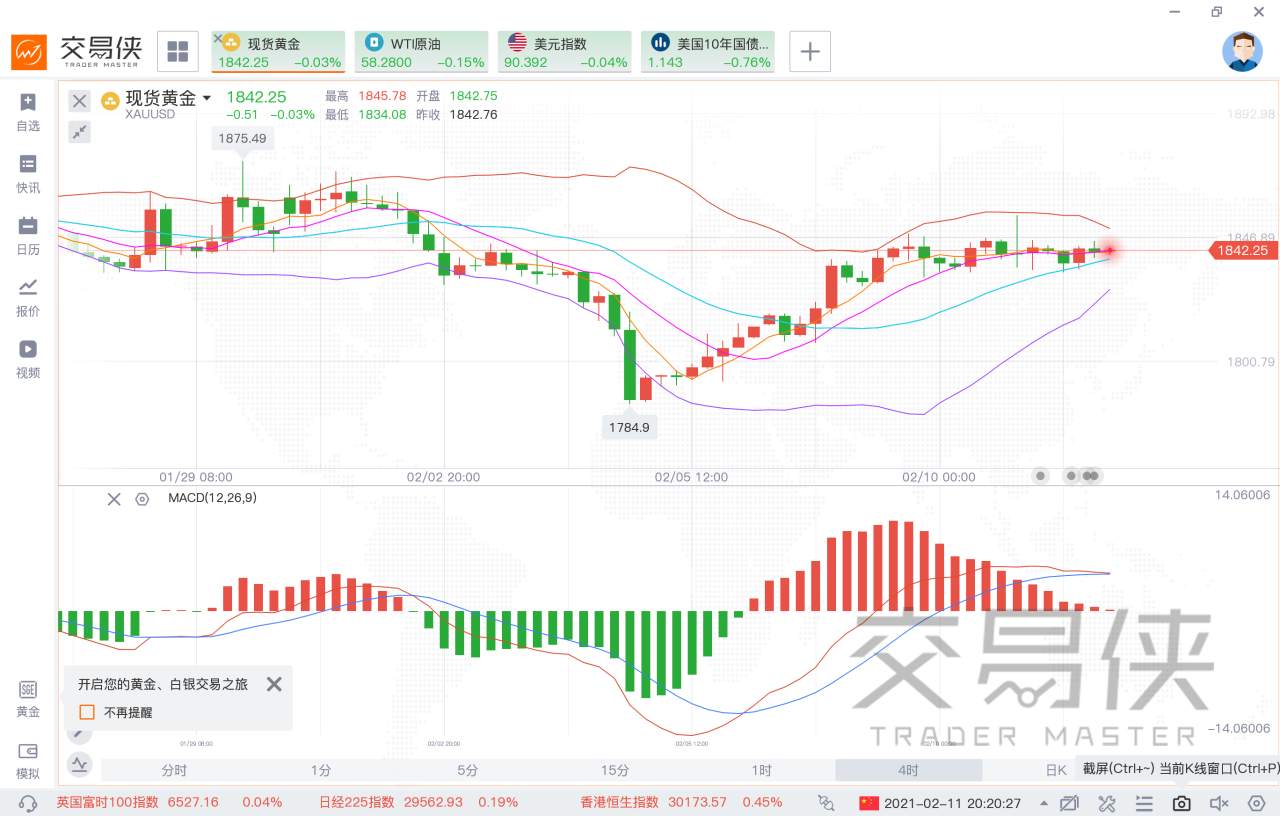The image size is (1280, 816).
Task: Select the 分时 timeframe
Action: click(173, 770)
